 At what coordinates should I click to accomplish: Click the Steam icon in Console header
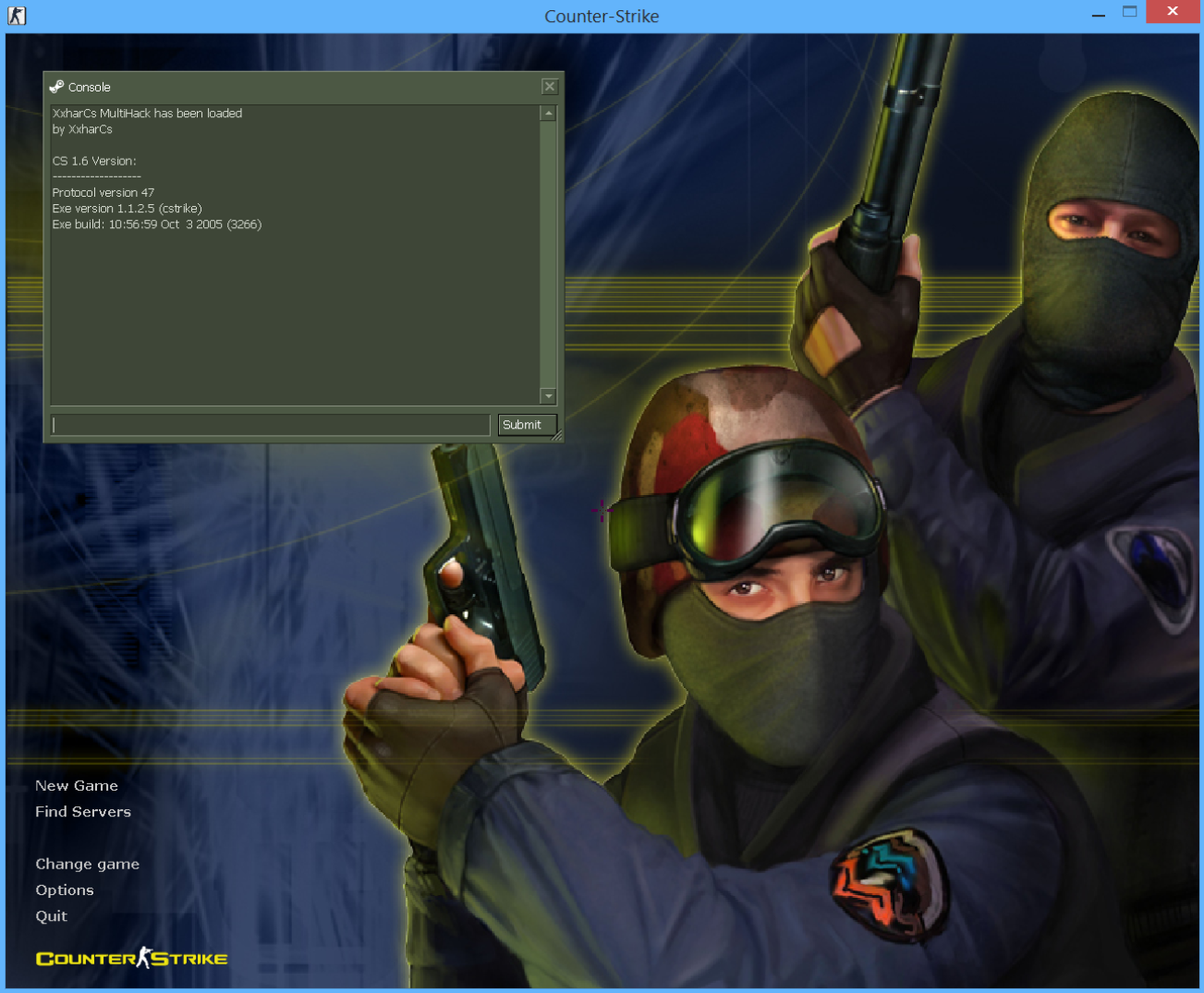(56, 87)
